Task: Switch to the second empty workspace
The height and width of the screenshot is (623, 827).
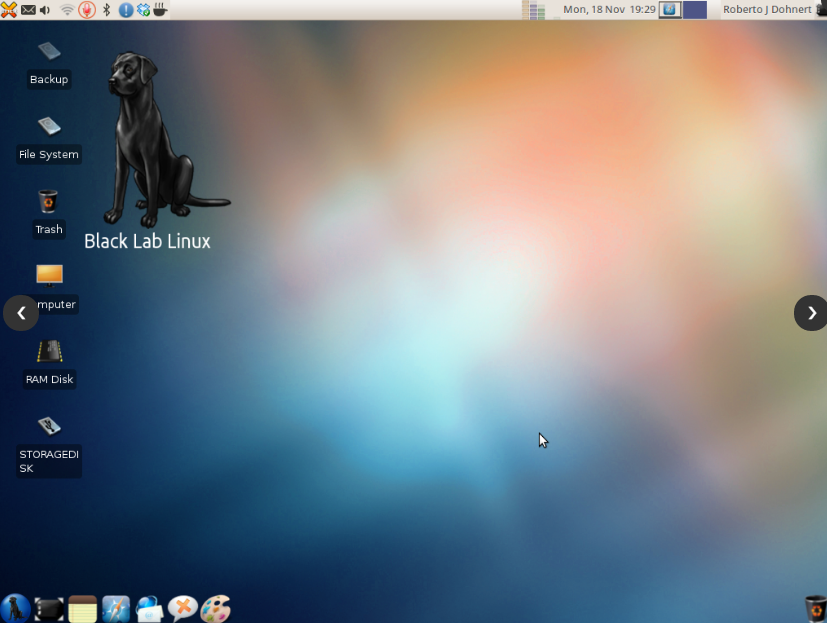Action: point(695,9)
